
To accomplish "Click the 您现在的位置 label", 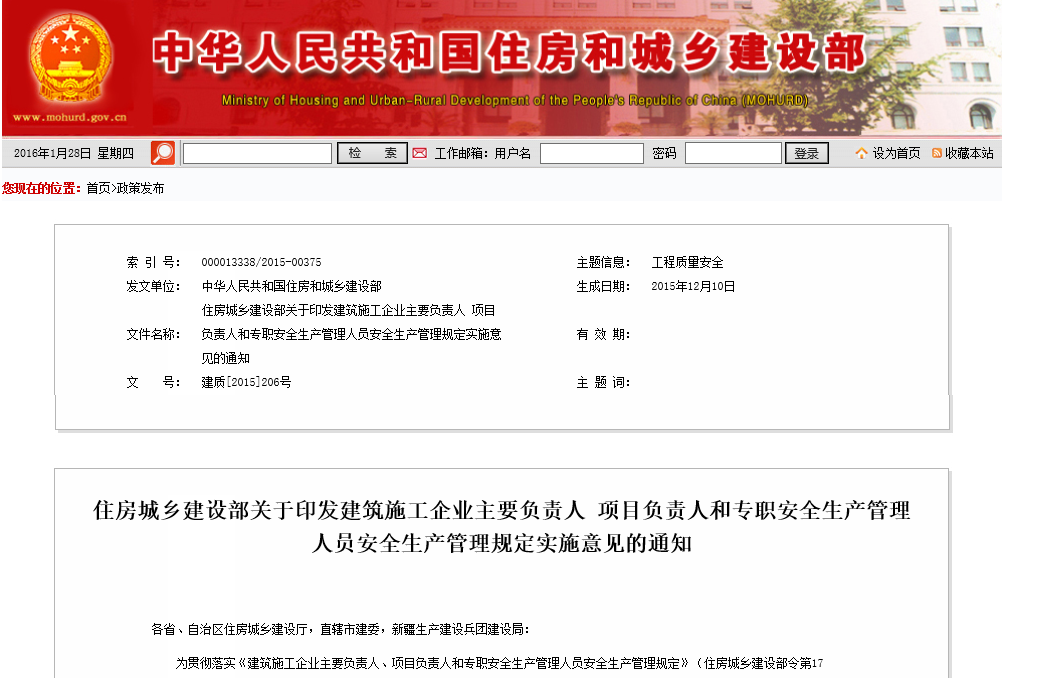I will (x=41, y=188).
